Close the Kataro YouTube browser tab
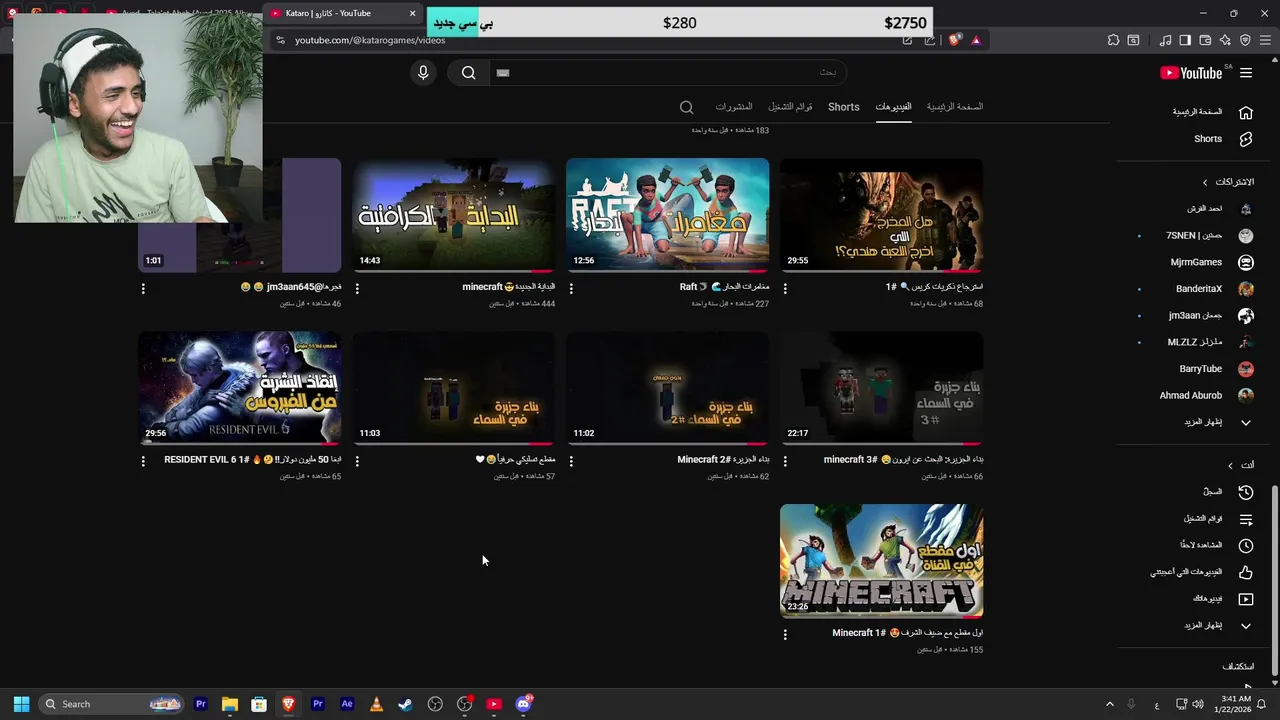 [x=412, y=13]
